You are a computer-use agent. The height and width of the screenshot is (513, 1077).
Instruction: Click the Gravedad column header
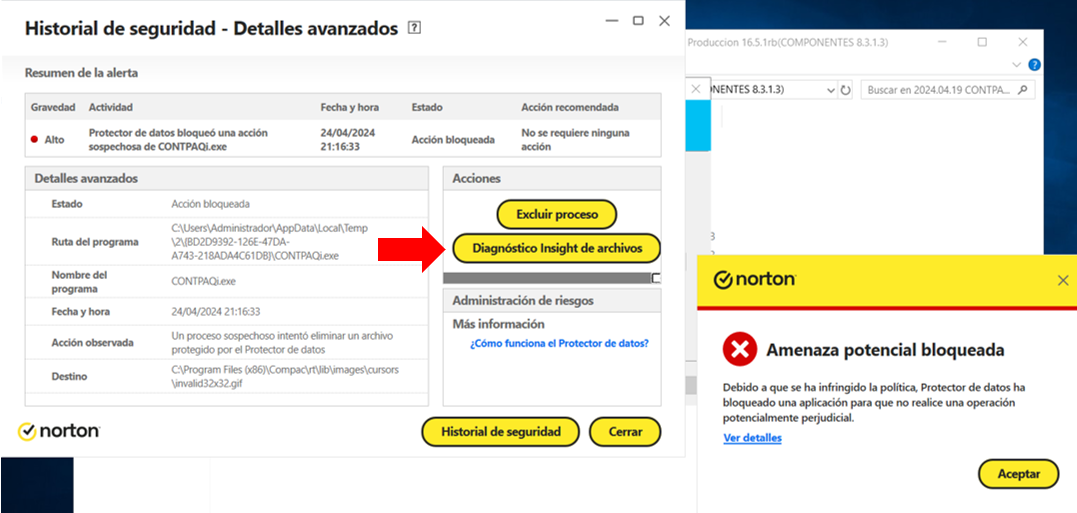(53, 107)
